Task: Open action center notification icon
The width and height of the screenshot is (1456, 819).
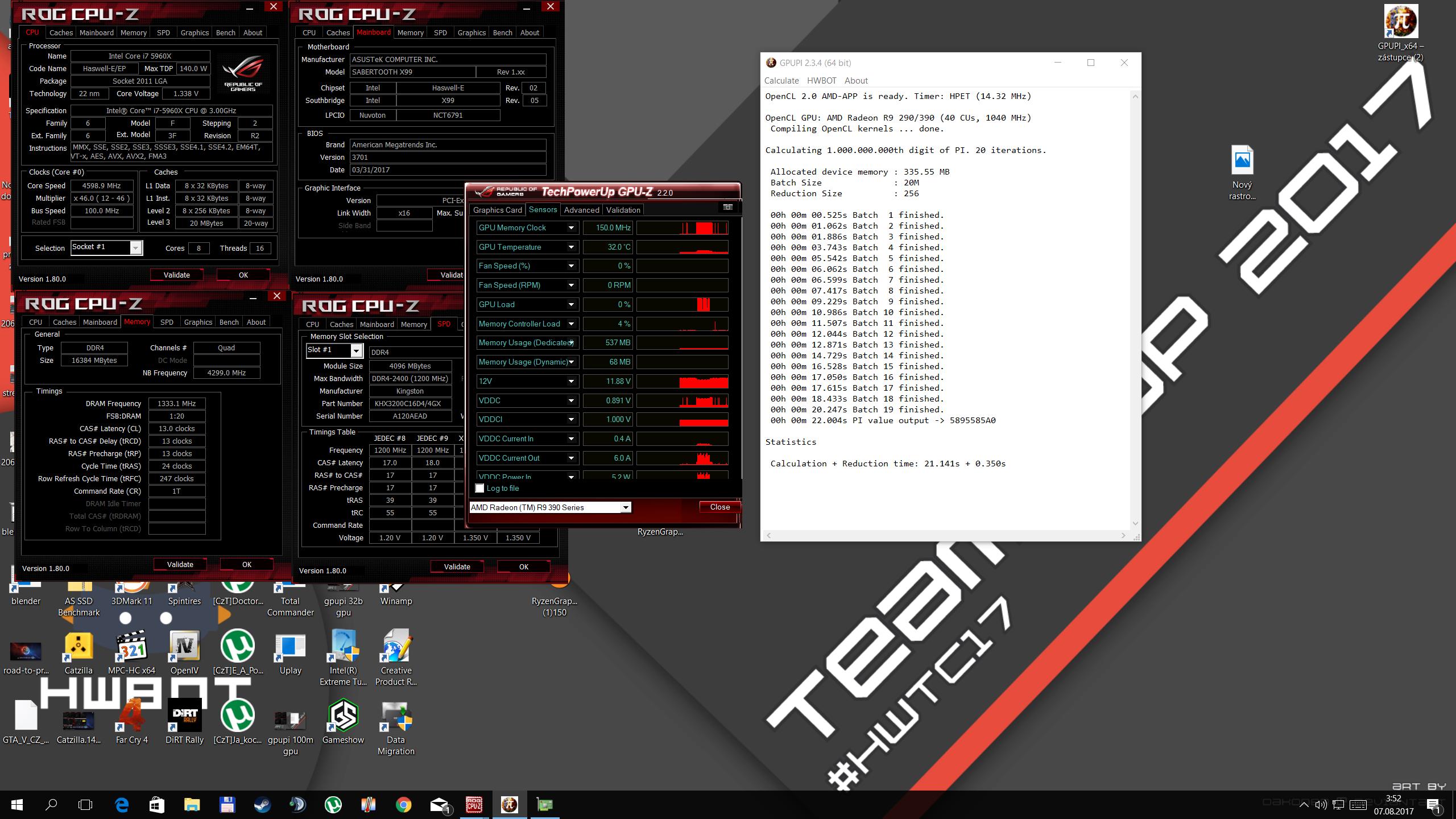Action: pos(1433,805)
